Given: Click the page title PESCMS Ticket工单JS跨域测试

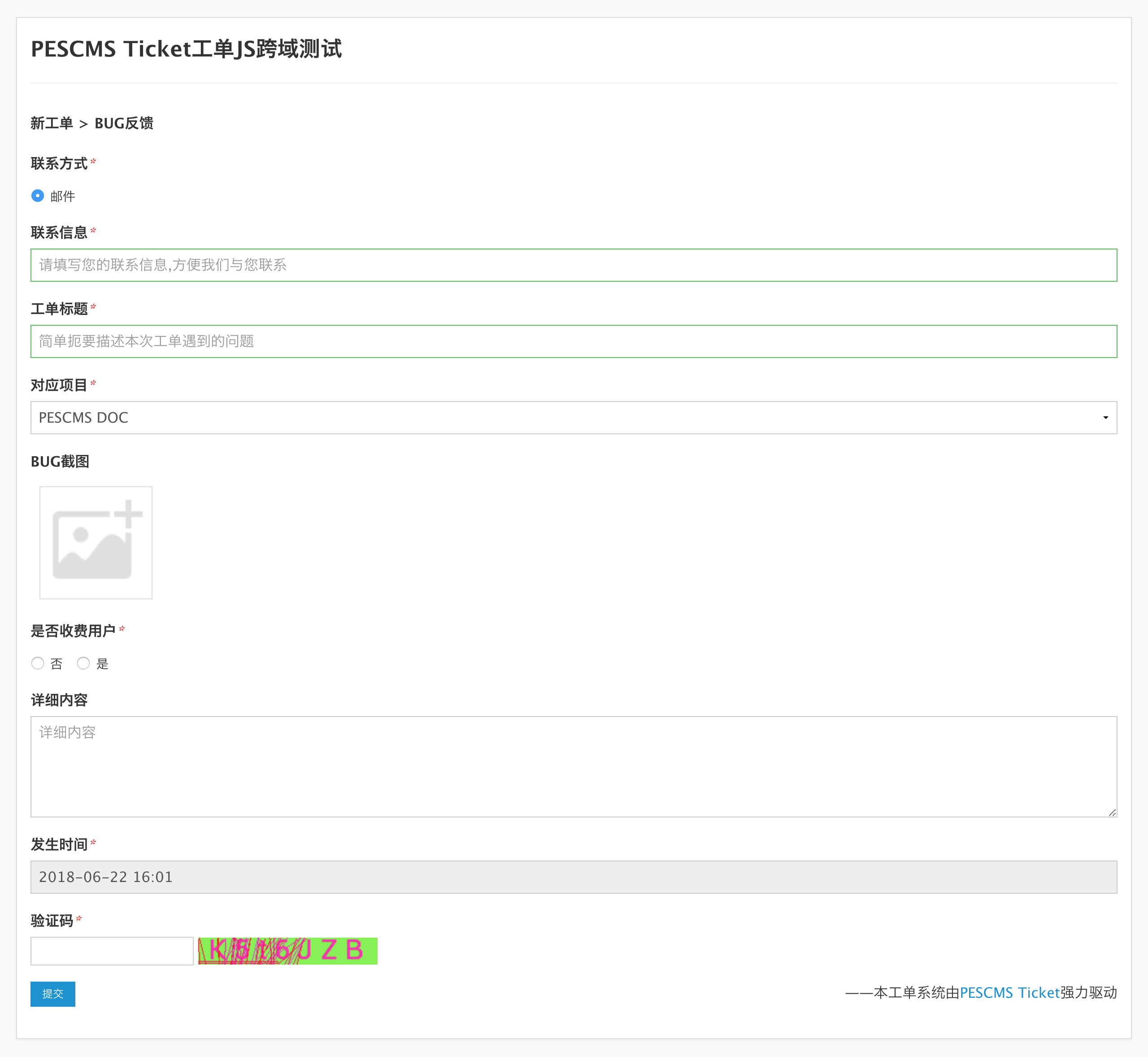Looking at the screenshot, I should click(x=187, y=48).
